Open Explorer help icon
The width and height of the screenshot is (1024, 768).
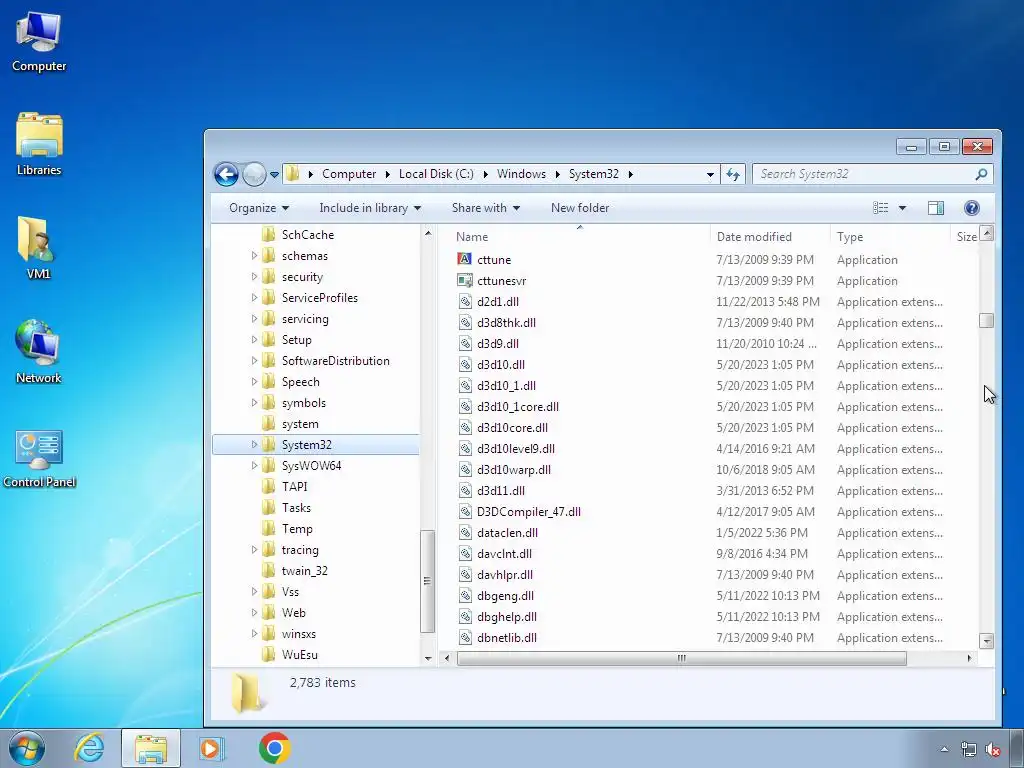coord(971,208)
